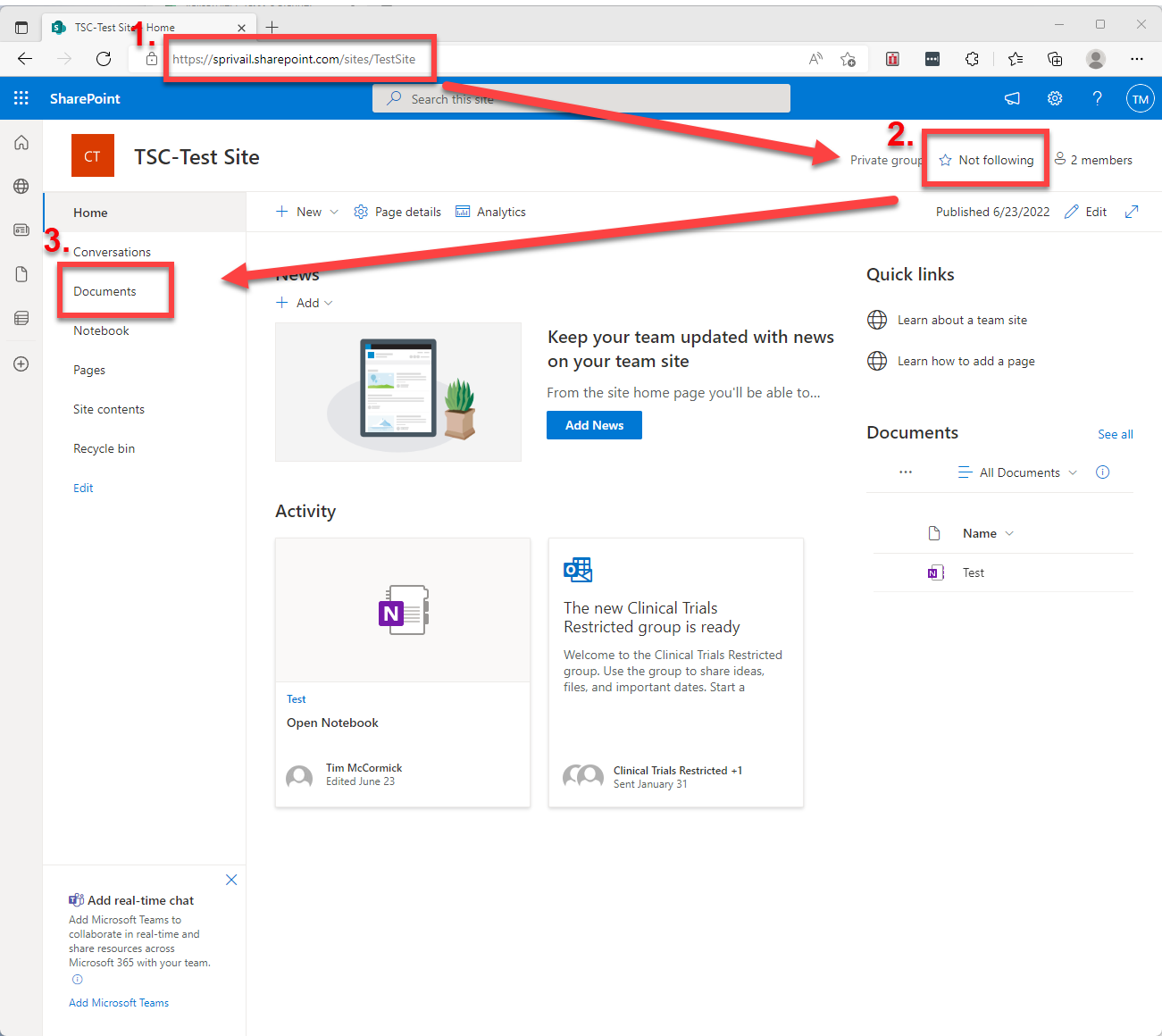Open Site contents in the site navigation
Viewport: 1162px width, 1036px height.
tap(109, 409)
